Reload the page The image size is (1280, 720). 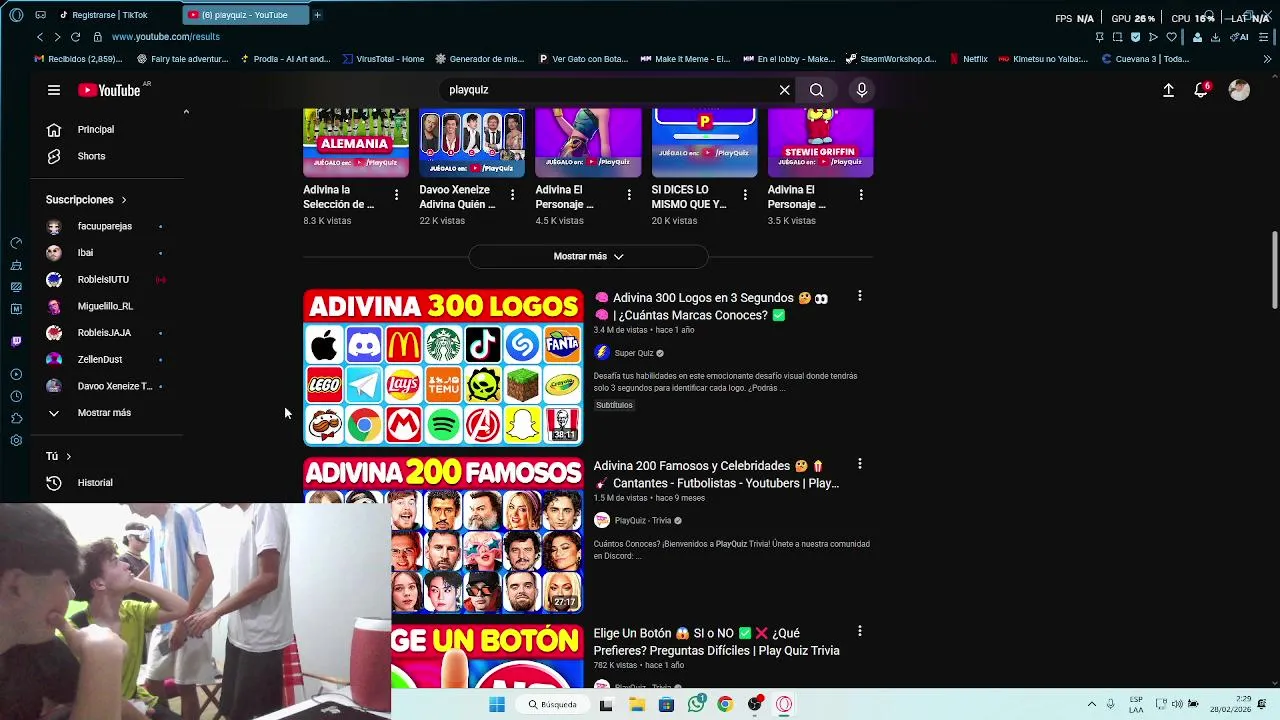(x=75, y=37)
